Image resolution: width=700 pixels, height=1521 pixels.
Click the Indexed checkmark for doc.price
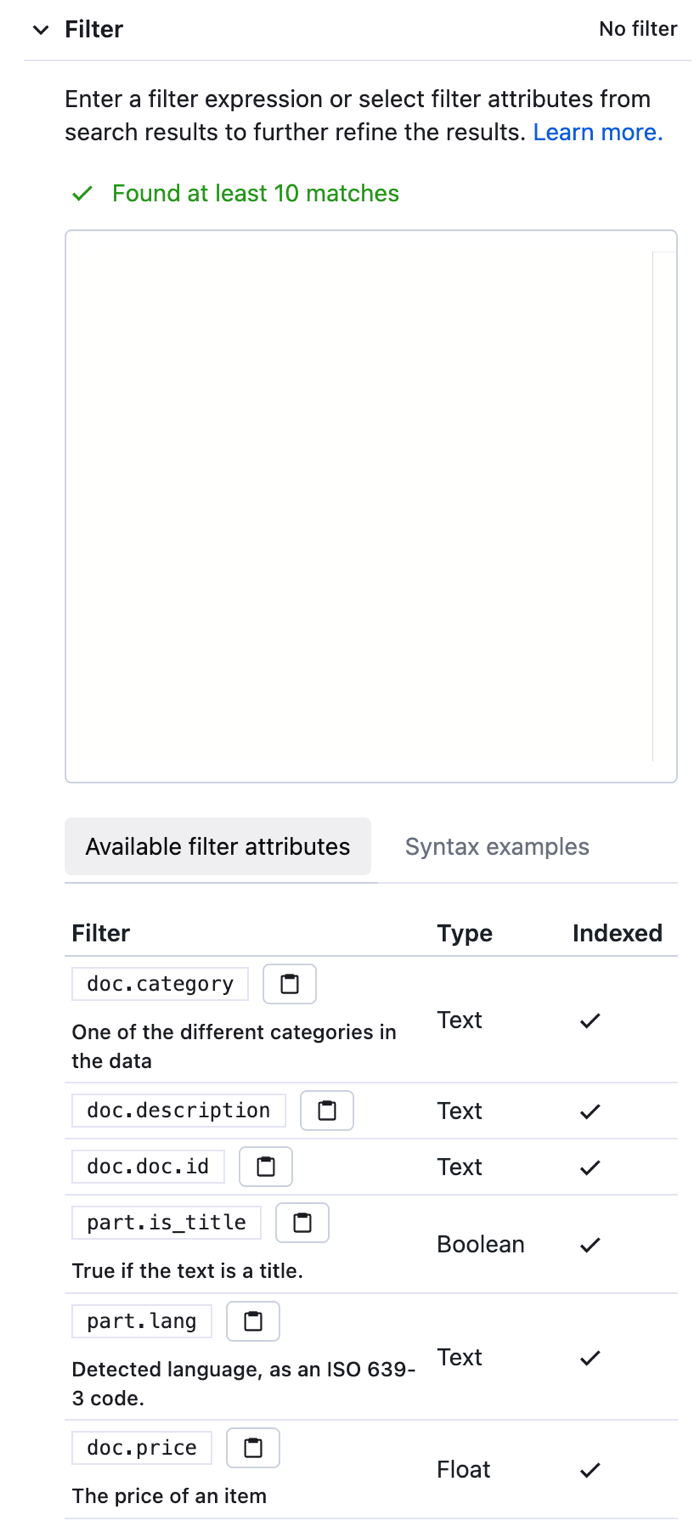pos(590,1469)
